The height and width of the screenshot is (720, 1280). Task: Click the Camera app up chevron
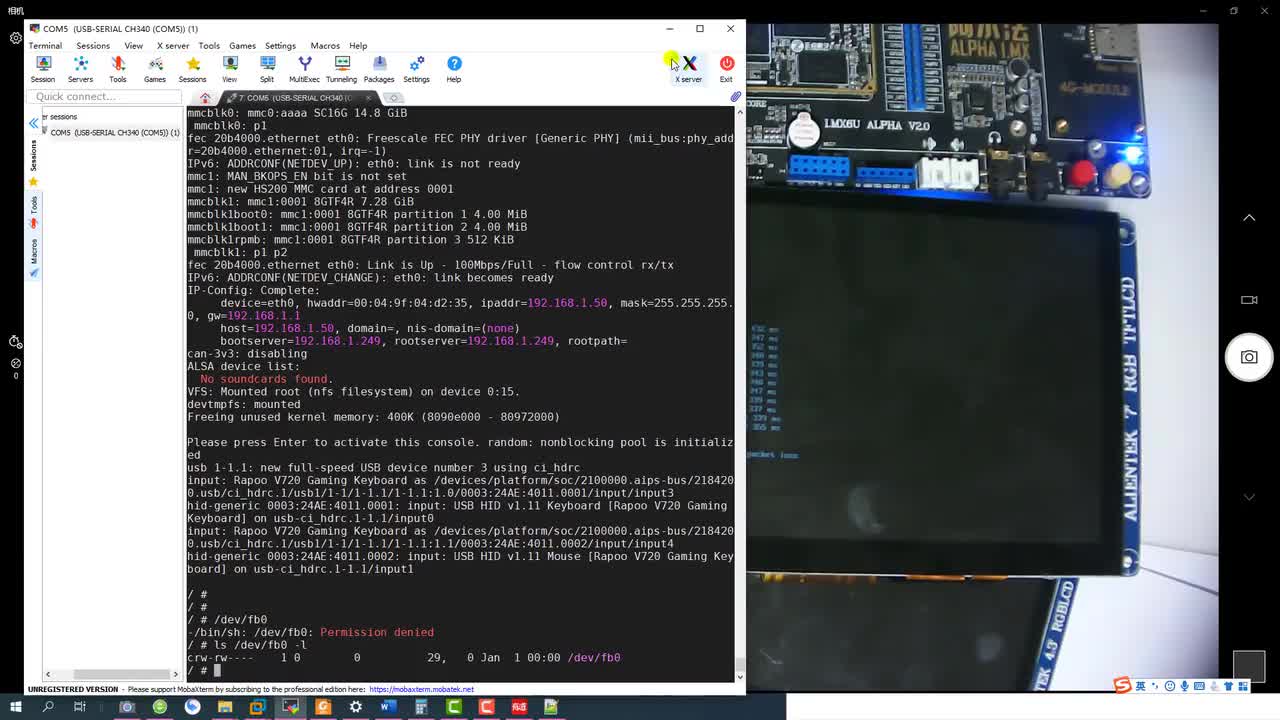(1249, 217)
